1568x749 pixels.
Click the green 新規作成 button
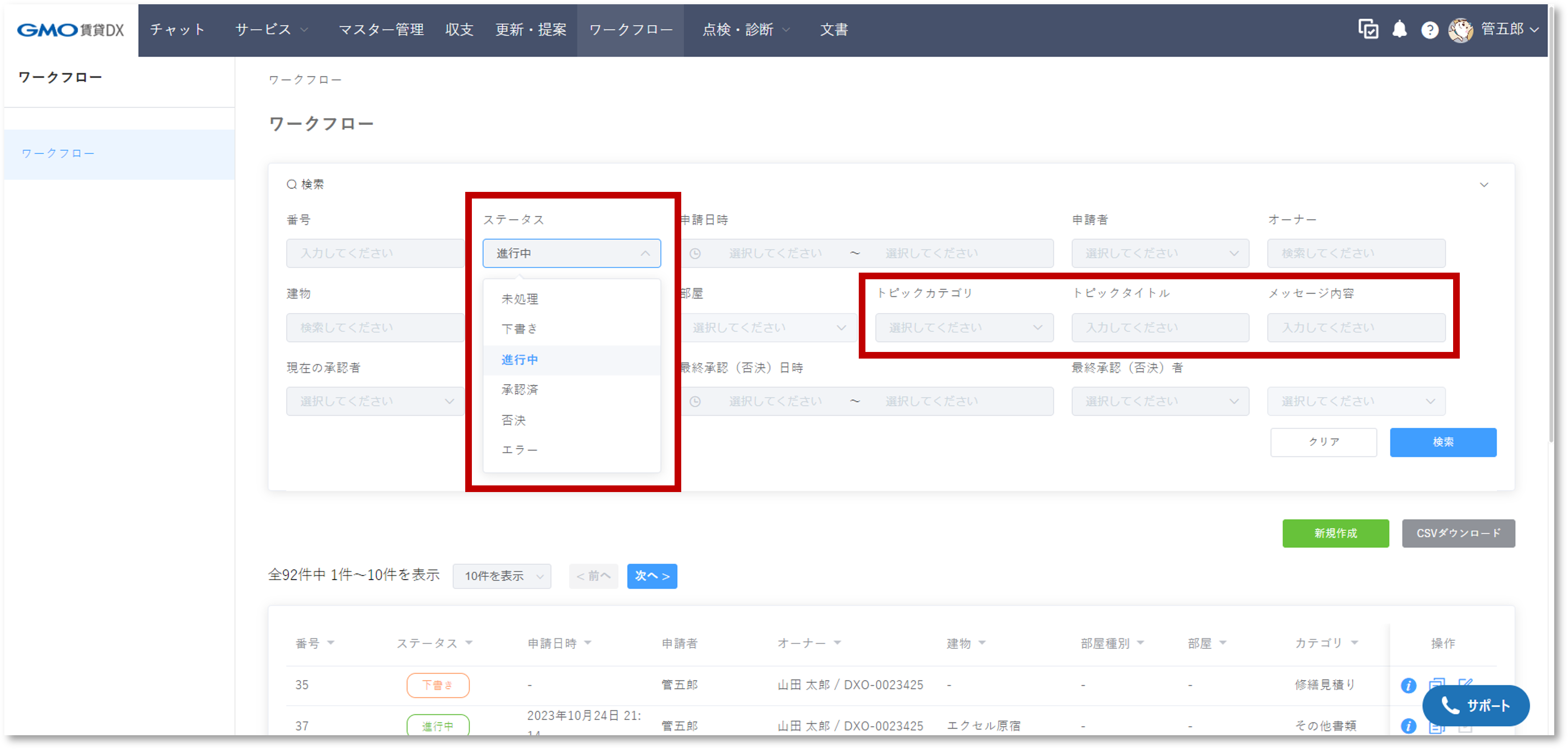click(x=1335, y=533)
